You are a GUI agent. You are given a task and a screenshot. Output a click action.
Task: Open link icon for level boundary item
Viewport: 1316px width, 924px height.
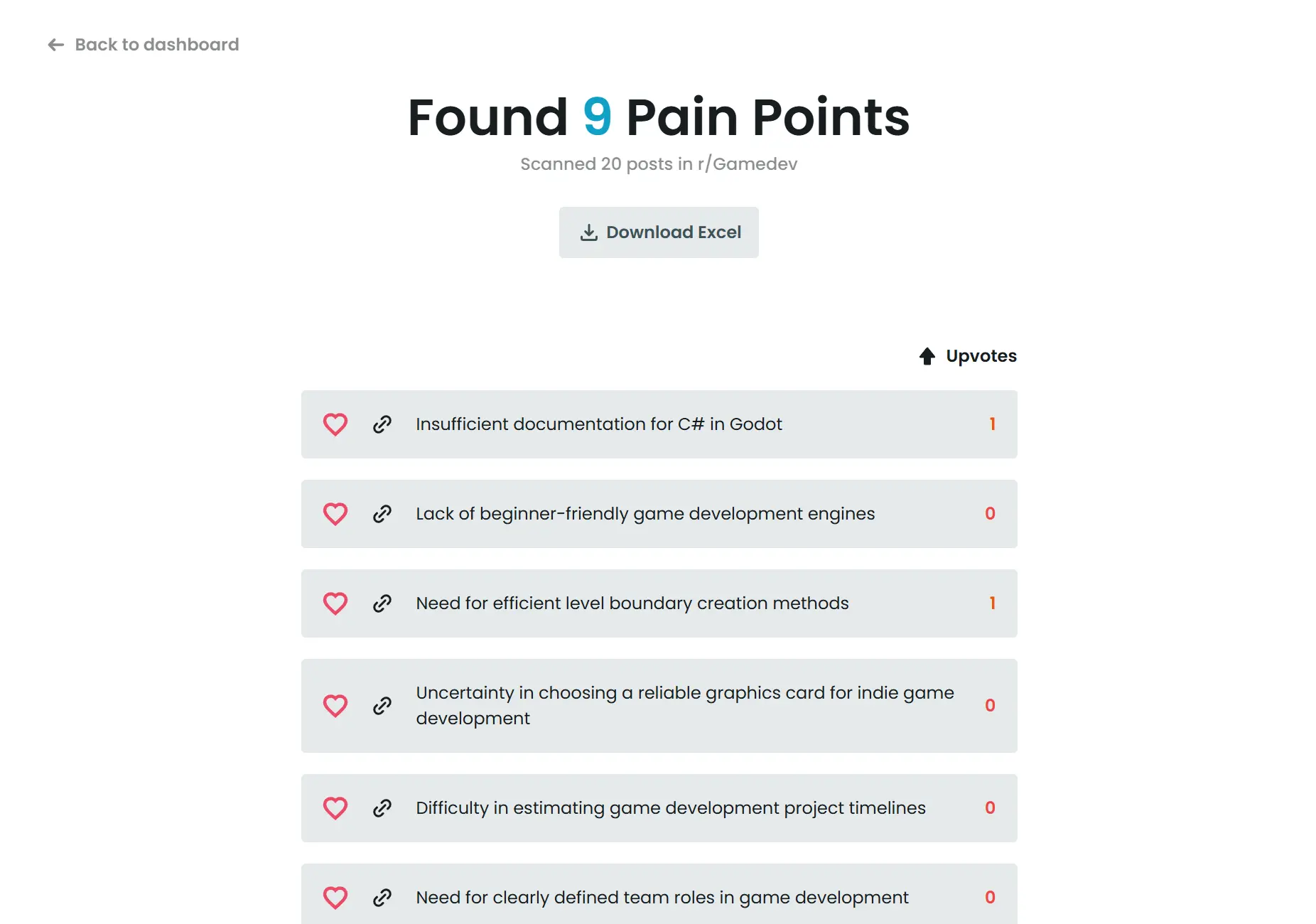[382, 603]
